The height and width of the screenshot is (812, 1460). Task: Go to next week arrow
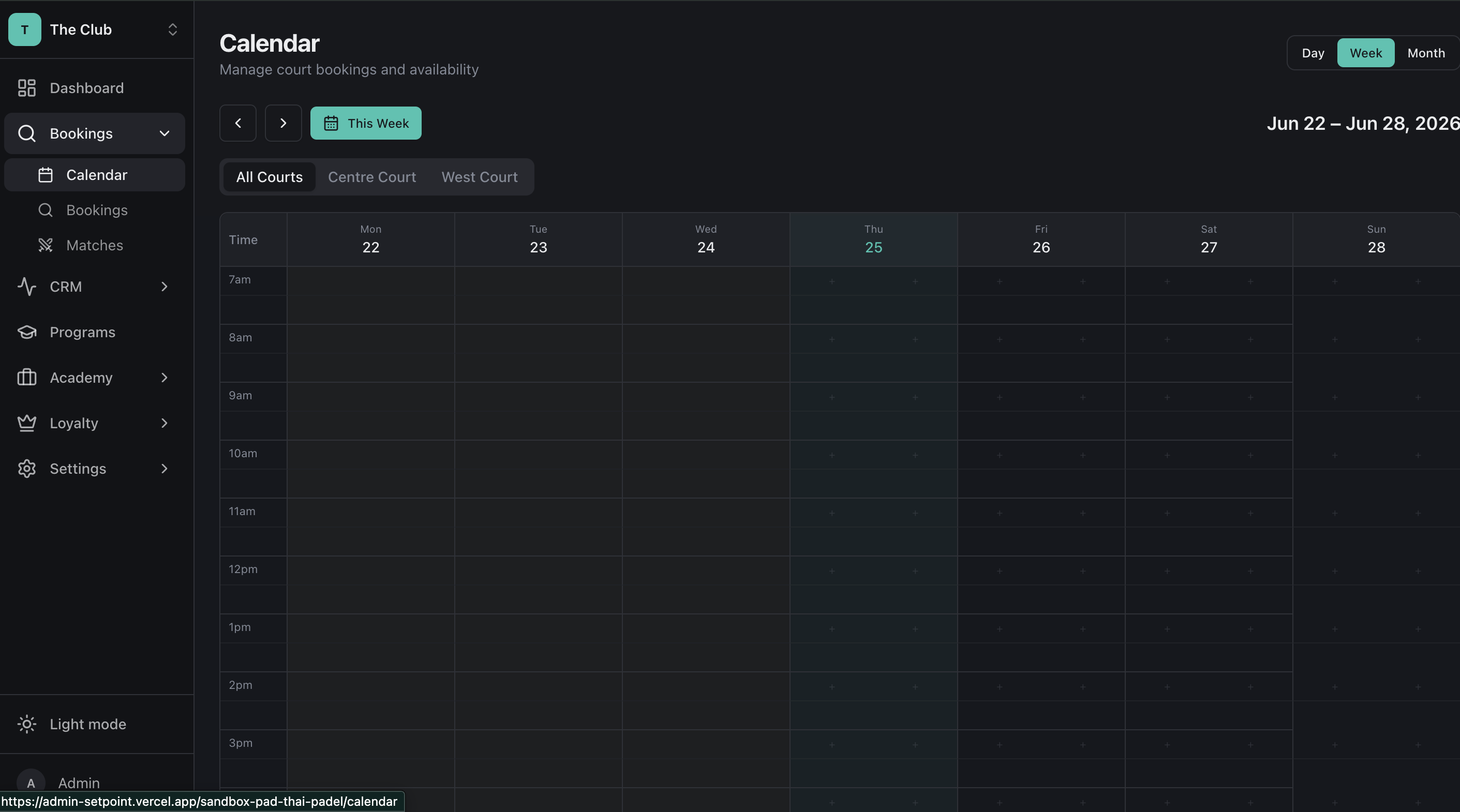click(284, 123)
